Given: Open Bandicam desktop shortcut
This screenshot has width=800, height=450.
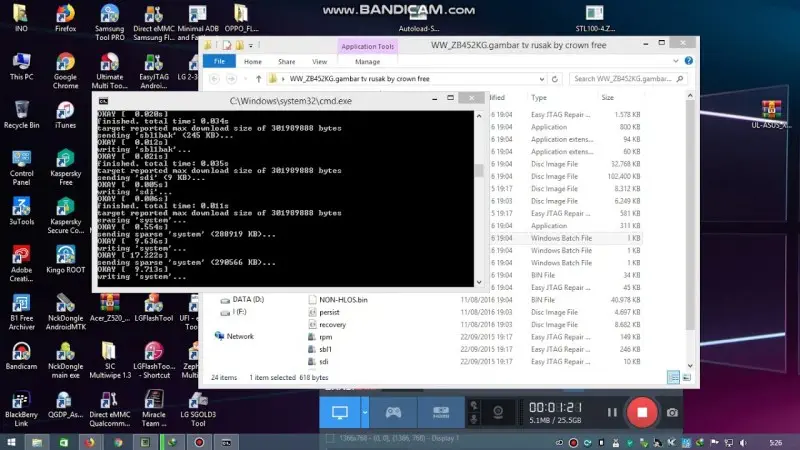Looking at the screenshot, I should (21, 356).
